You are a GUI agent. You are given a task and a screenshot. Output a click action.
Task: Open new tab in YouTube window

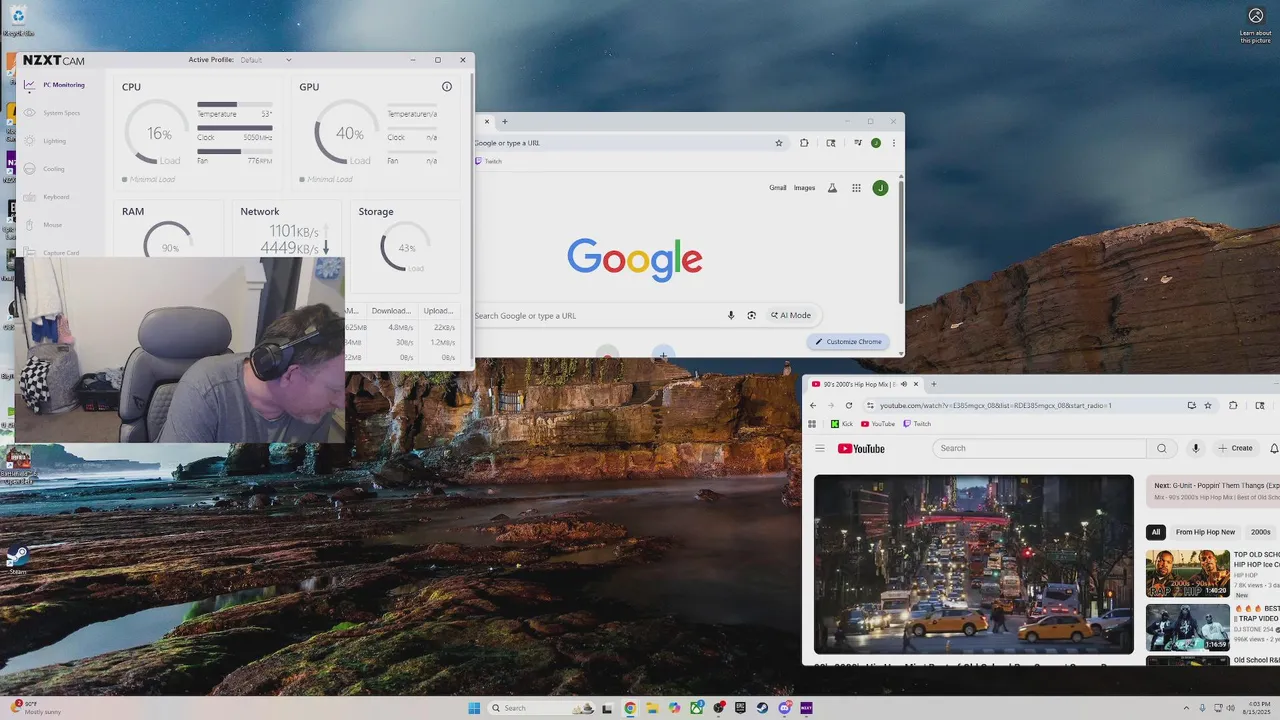pos(934,384)
